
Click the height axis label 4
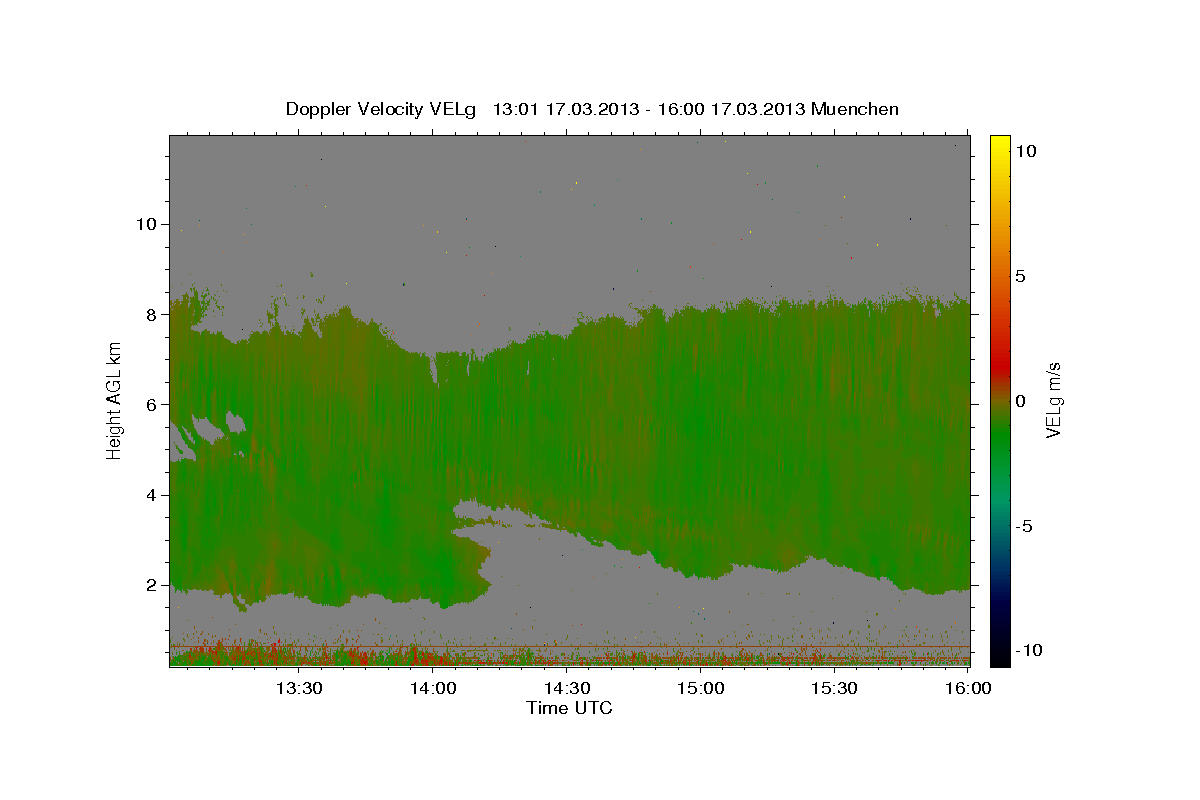pyautogui.click(x=150, y=494)
